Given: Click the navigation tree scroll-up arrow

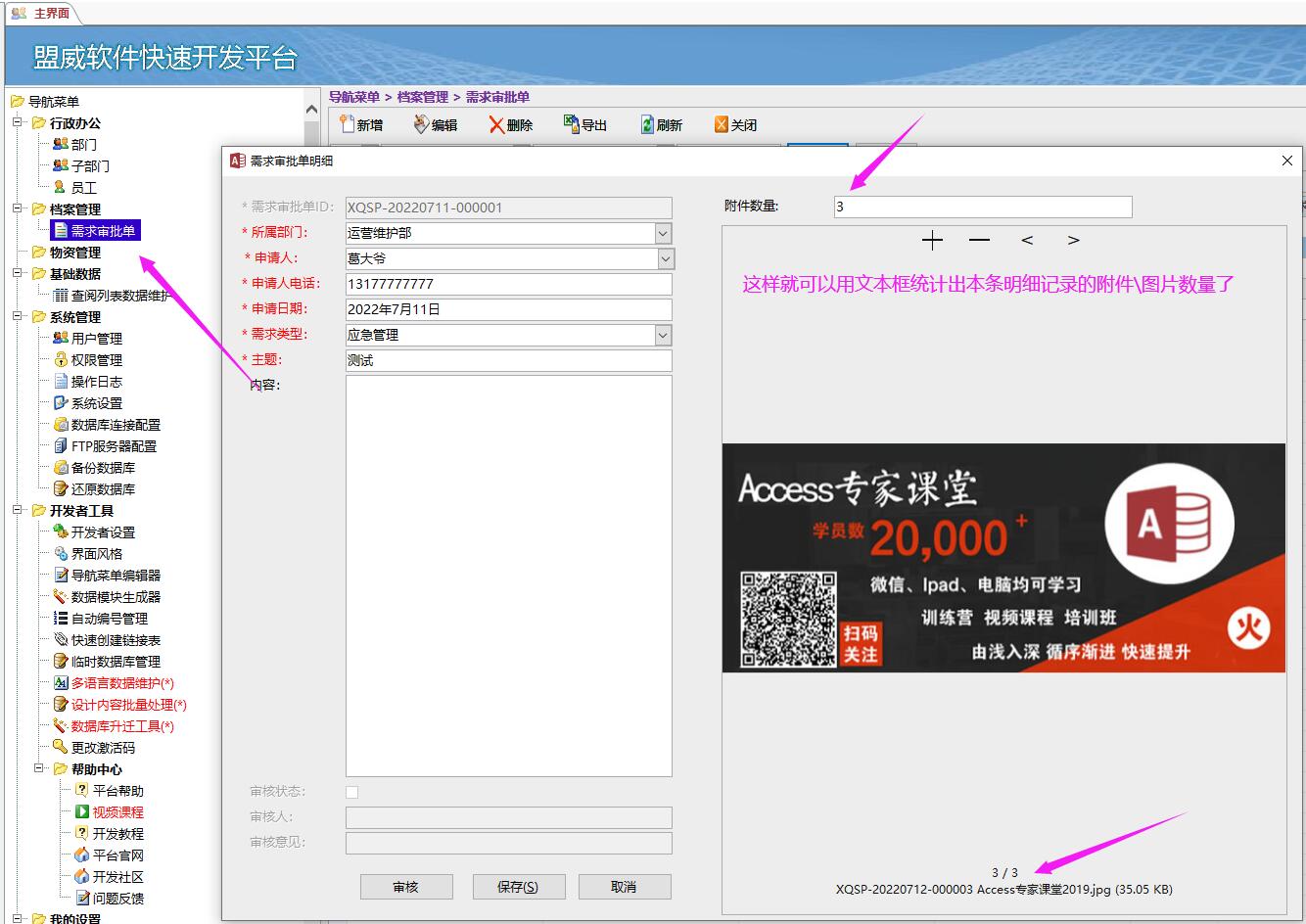Looking at the screenshot, I should pyautogui.click(x=312, y=109).
